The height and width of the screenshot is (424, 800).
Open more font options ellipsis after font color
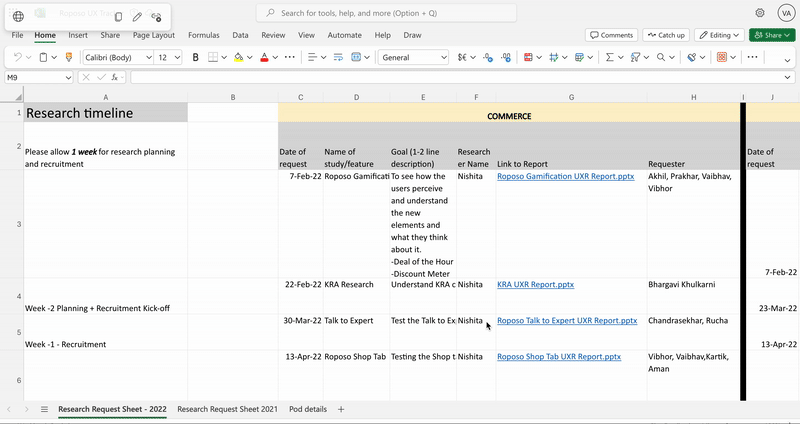tap(290, 57)
